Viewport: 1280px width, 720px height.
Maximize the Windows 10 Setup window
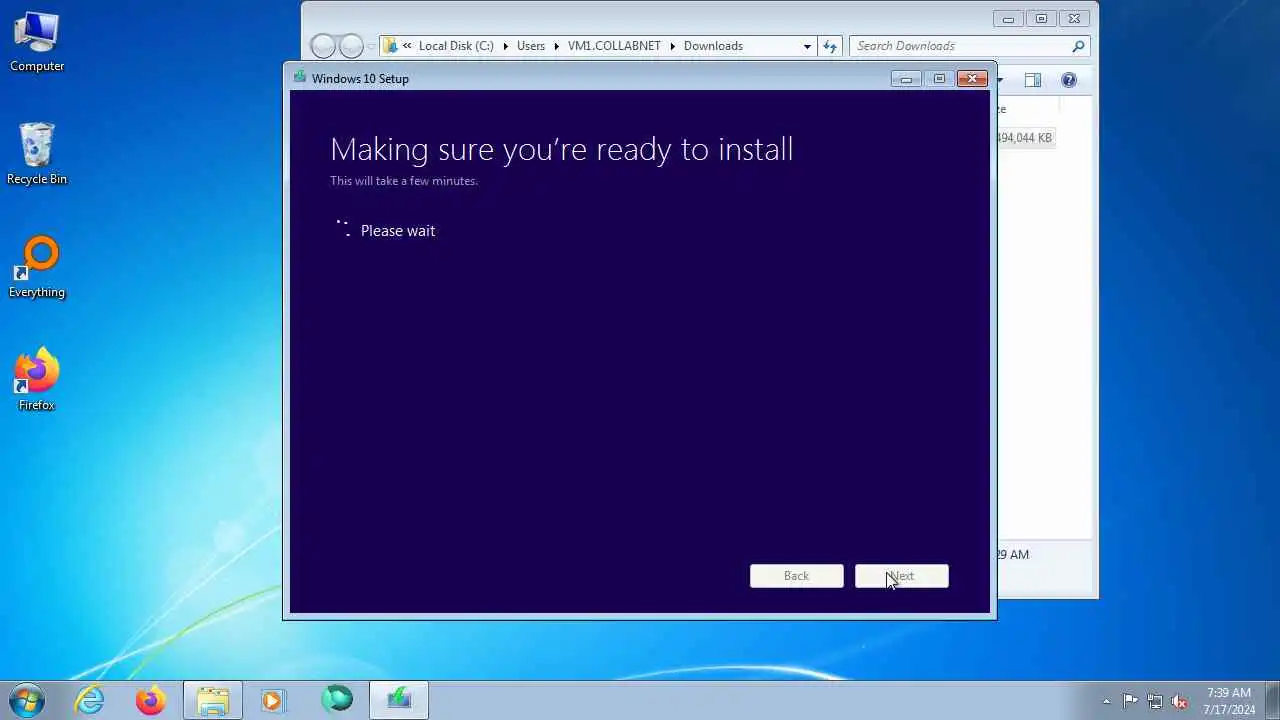[x=939, y=79]
